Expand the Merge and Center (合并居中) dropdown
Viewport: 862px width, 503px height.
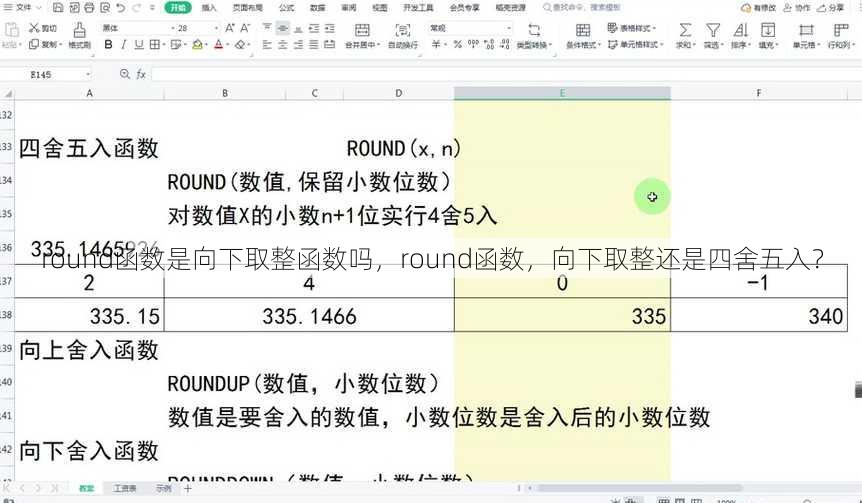[378, 45]
